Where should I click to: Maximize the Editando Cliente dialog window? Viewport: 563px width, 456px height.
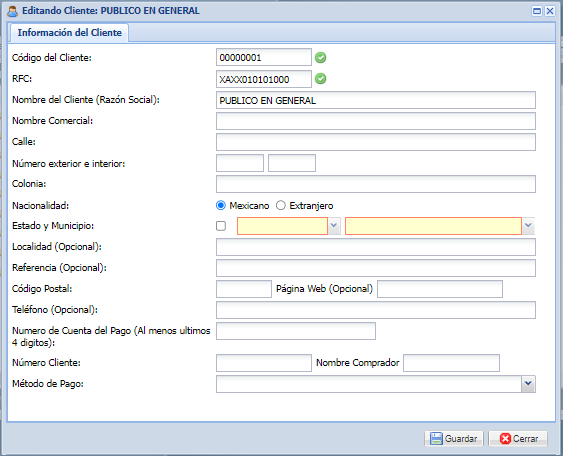coord(537,11)
